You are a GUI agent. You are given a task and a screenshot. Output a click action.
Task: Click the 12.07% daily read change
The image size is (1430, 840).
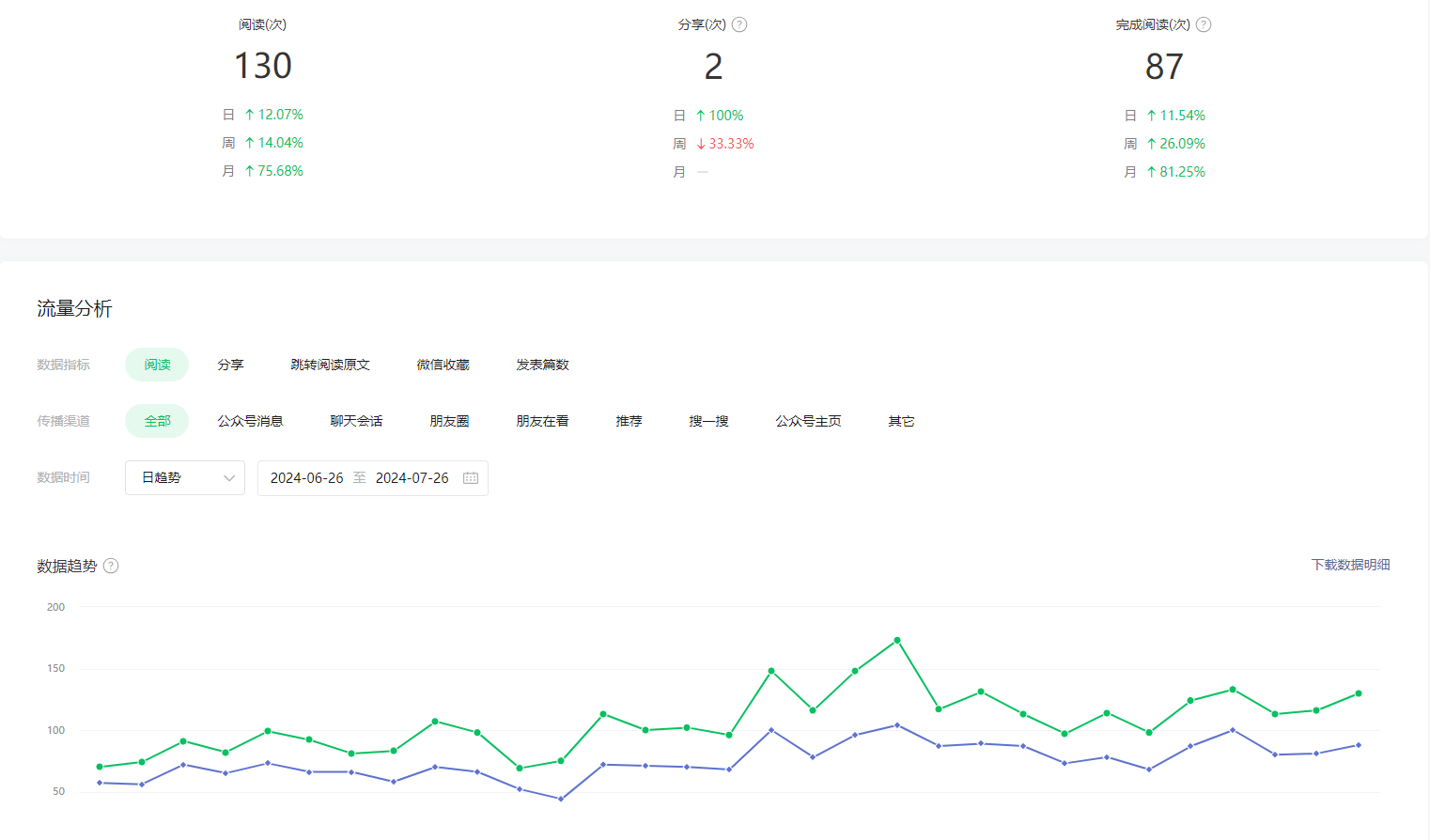point(280,115)
